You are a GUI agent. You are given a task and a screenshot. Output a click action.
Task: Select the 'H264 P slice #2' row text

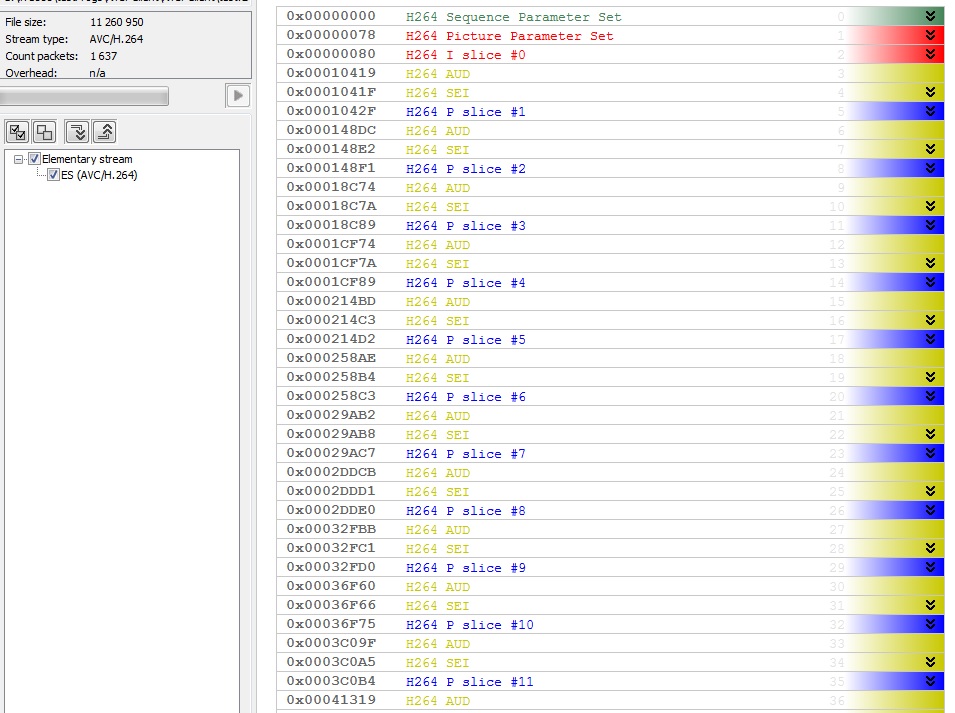tap(465, 169)
